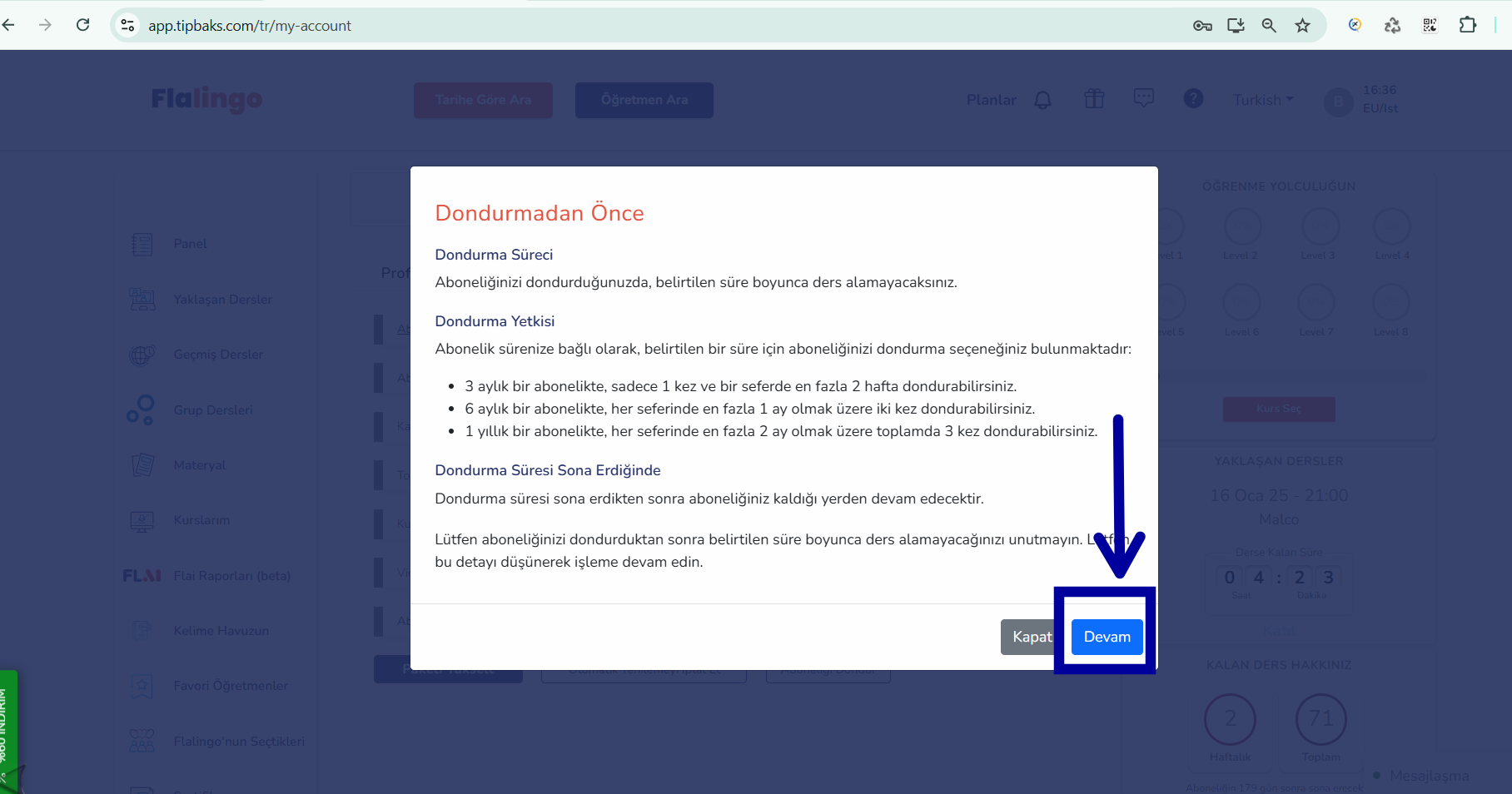1512x794 pixels.
Task: Open the user avatar profile menu
Action: tap(1338, 102)
